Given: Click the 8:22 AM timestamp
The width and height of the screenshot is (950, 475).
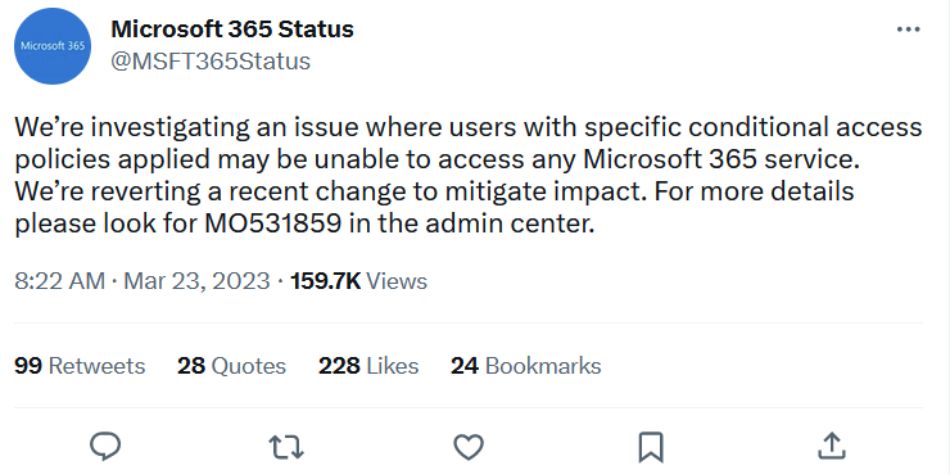Looking at the screenshot, I should (59, 281).
